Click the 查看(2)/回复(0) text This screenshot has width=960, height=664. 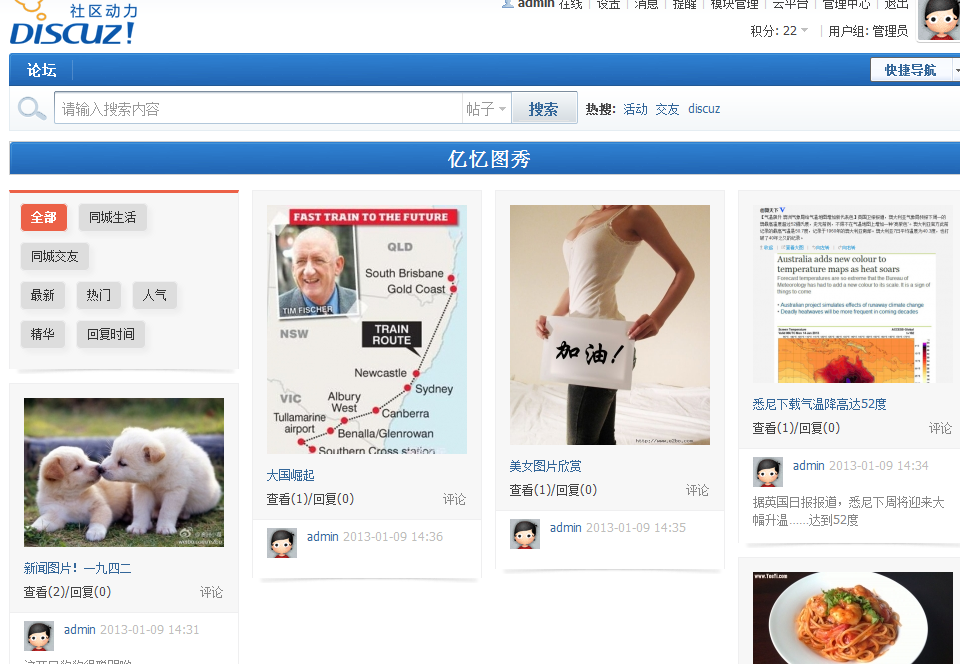click(x=67, y=592)
